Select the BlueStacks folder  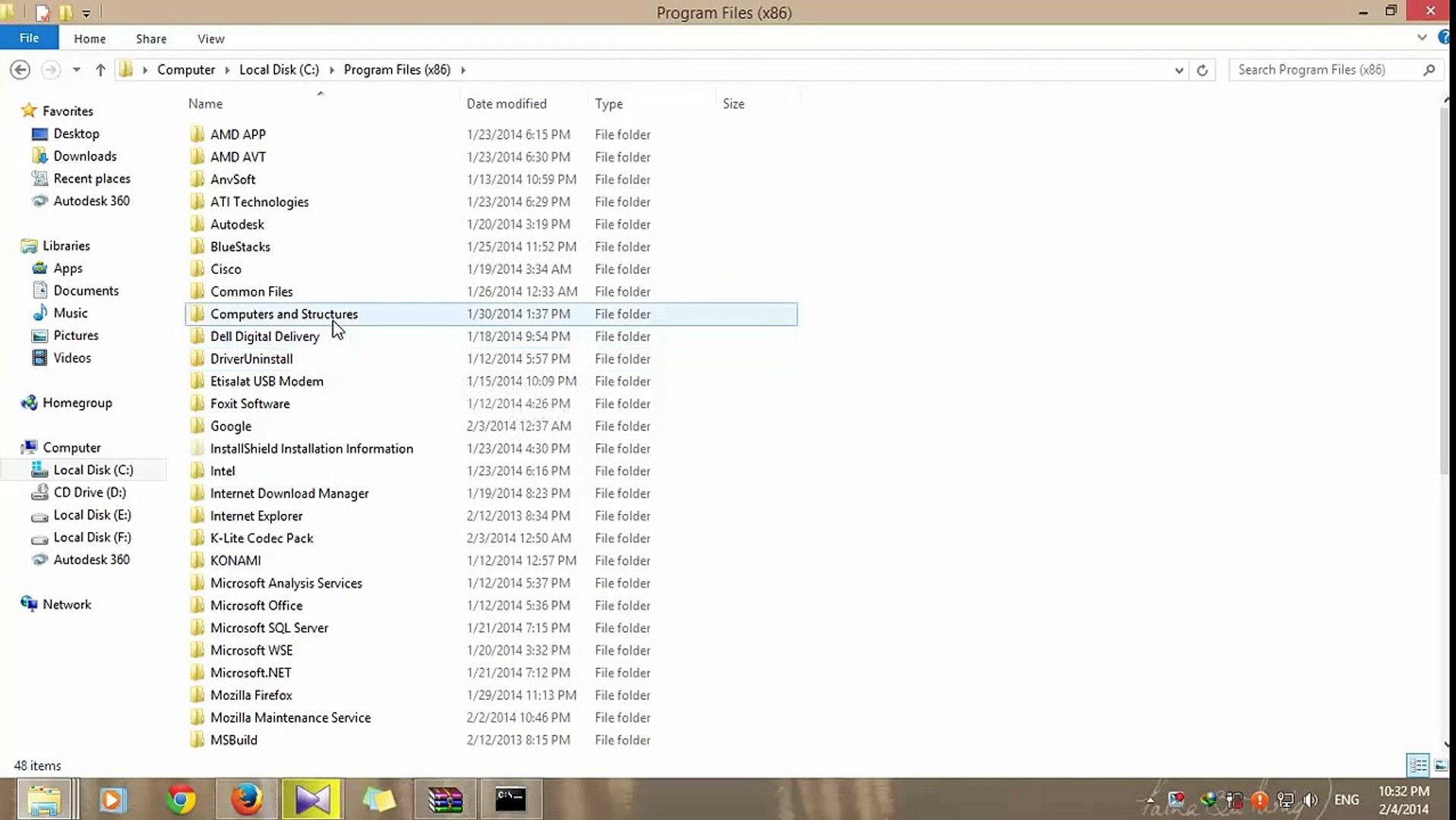coord(491,247)
